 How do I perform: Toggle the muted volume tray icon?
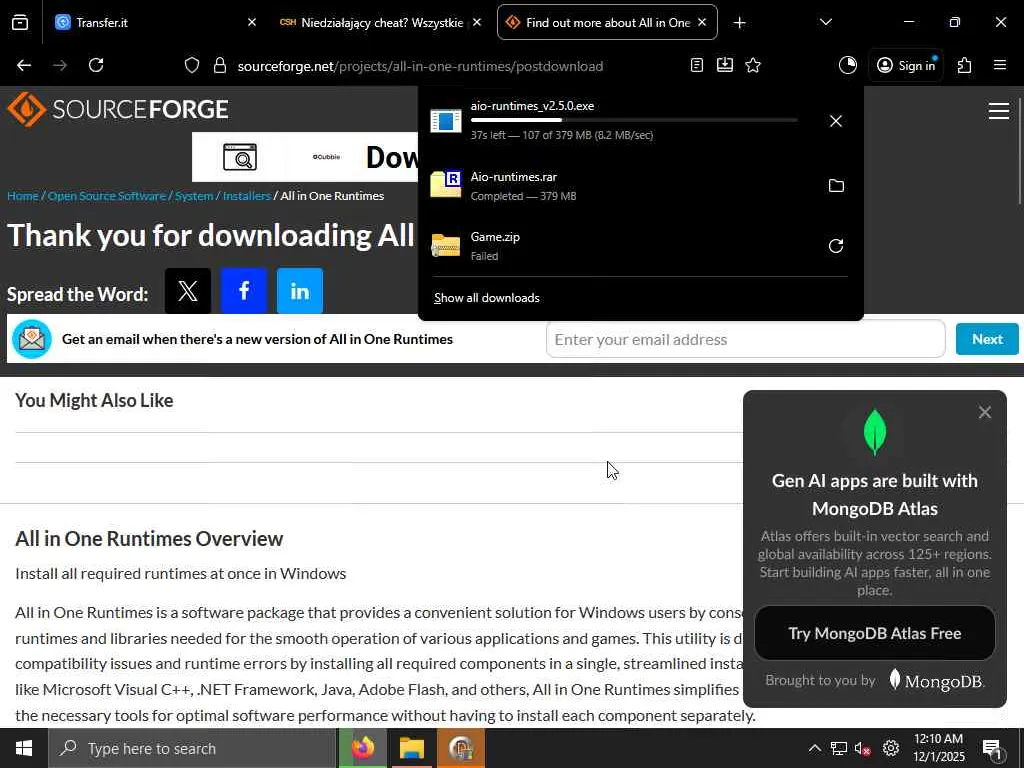pos(862,748)
